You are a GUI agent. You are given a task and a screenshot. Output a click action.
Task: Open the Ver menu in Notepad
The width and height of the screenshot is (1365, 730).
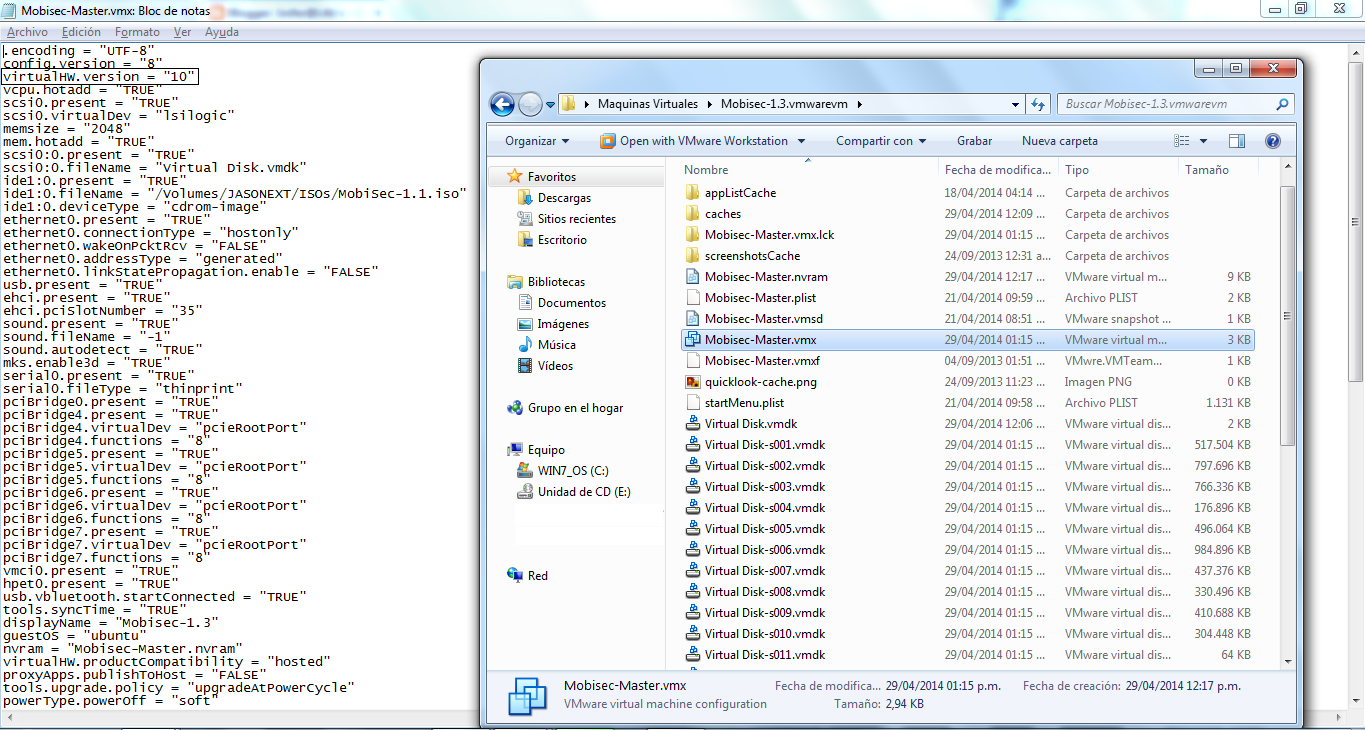coord(182,32)
